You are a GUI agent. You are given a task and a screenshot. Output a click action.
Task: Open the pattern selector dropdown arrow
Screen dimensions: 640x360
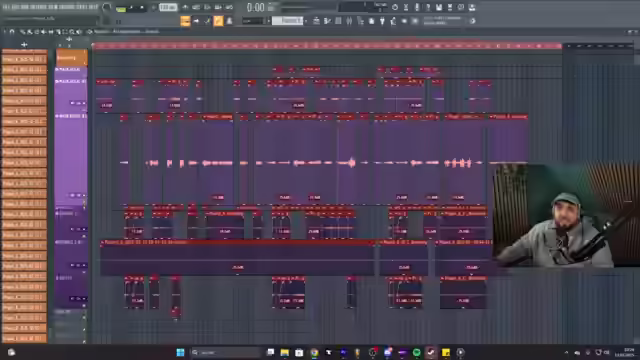coord(306,21)
